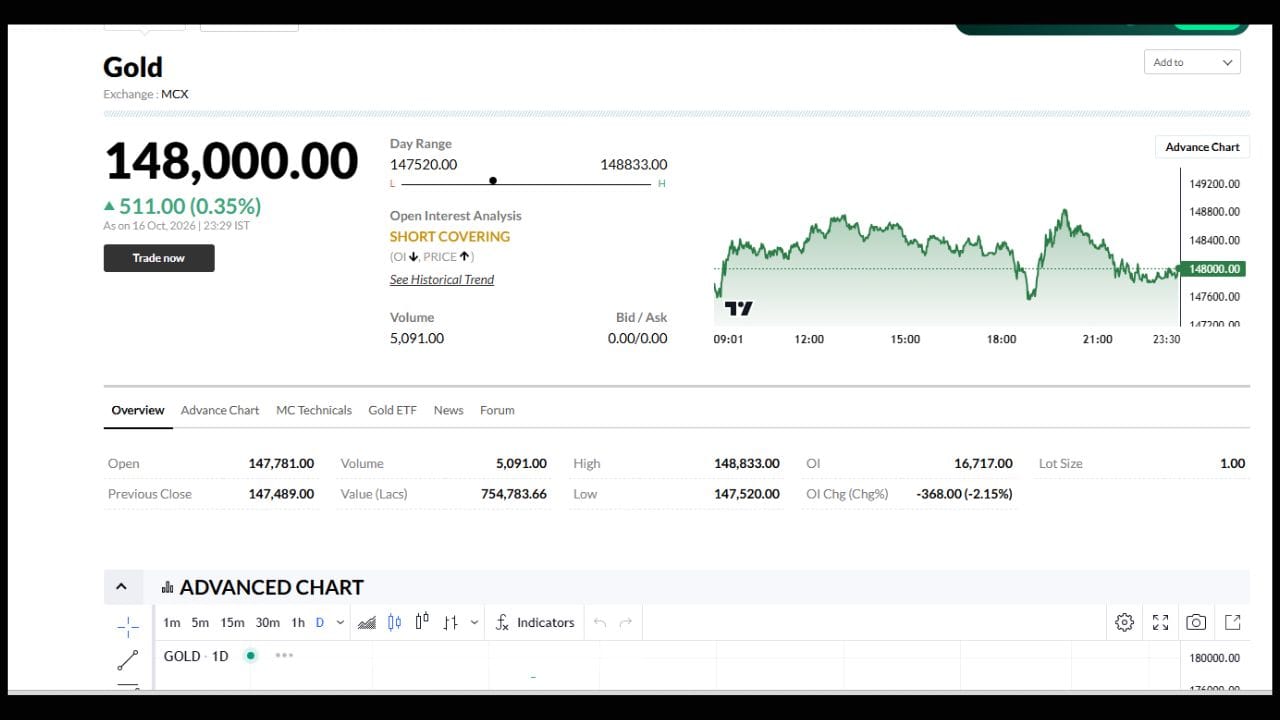Open MC Technicals tab
The image size is (1280, 720).
coord(314,410)
